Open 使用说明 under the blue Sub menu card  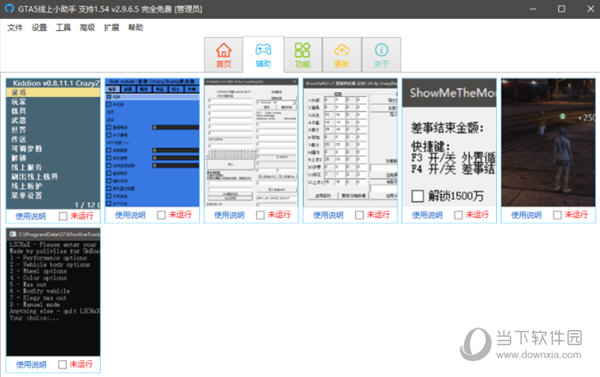click(x=130, y=215)
